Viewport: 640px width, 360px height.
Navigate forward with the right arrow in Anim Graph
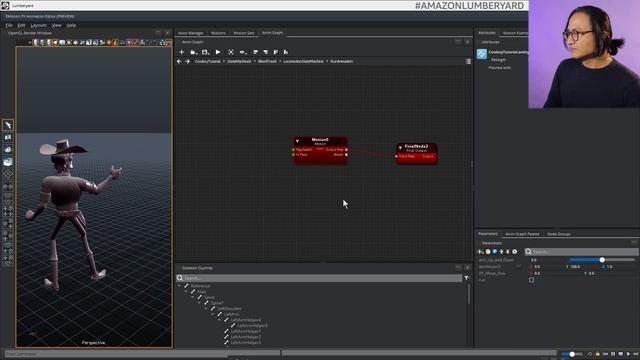click(187, 61)
